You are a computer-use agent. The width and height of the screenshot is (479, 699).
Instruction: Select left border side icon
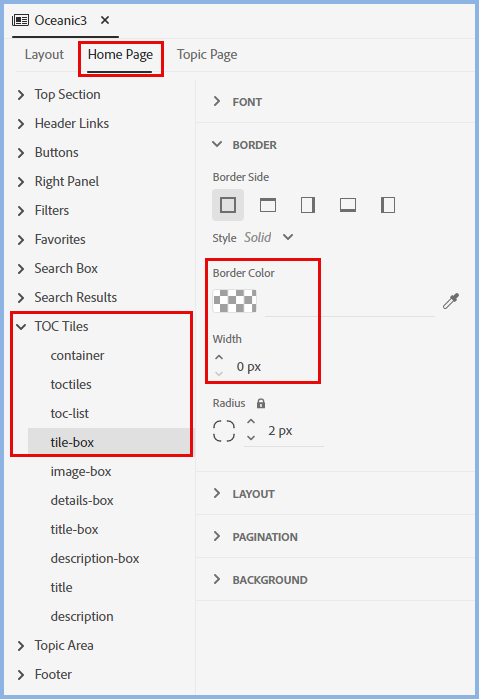pyautogui.click(x=388, y=205)
